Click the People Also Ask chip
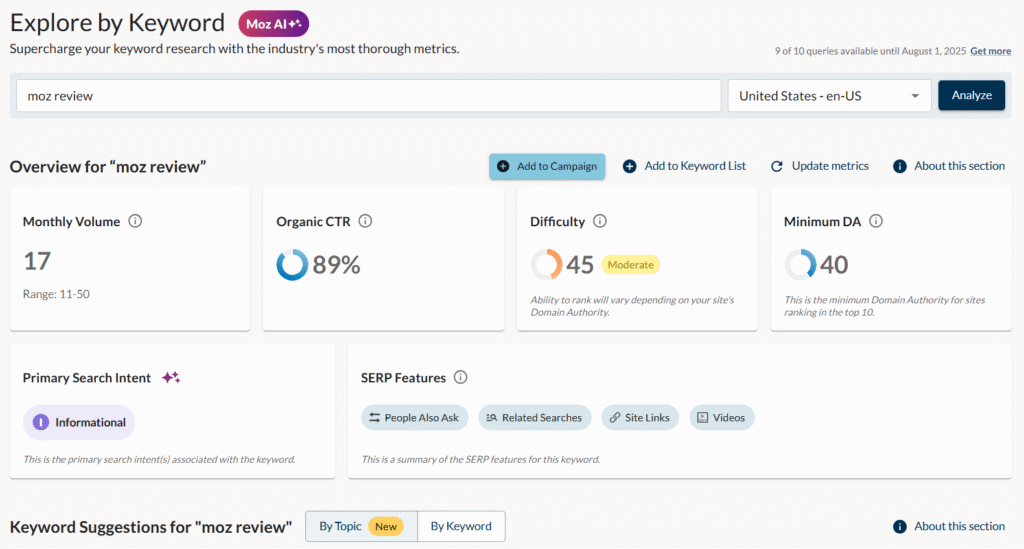Image resolution: width=1024 pixels, height=549 pixels. click(415, 418)
